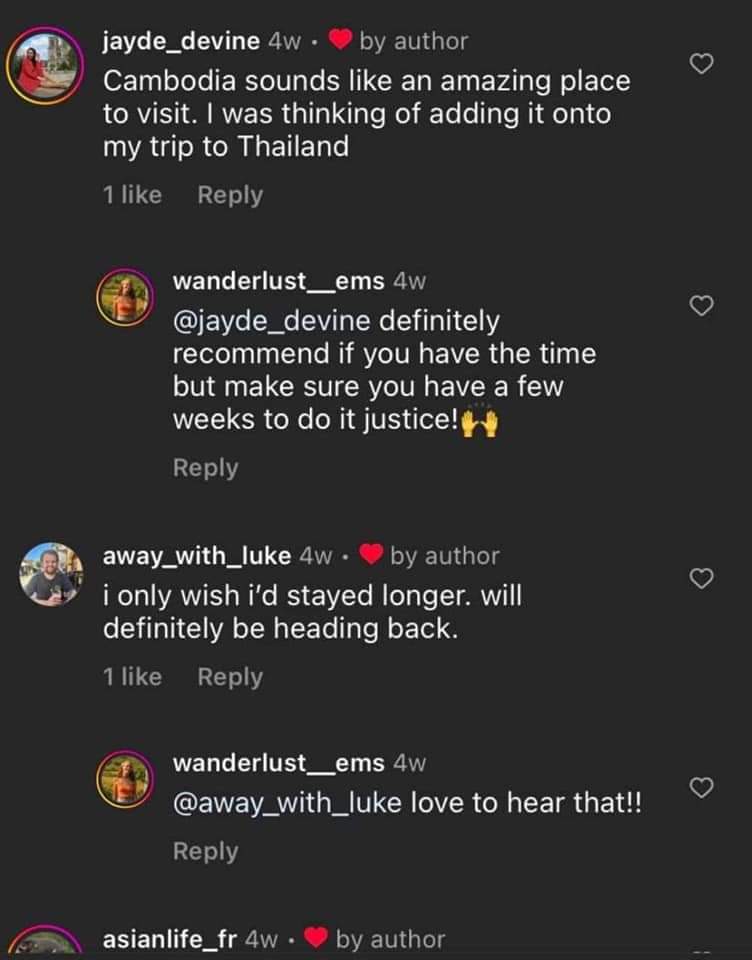752x960 pixels.
Task: Show '1 like' under away_with_luke's comment
Action: point(132,677)
